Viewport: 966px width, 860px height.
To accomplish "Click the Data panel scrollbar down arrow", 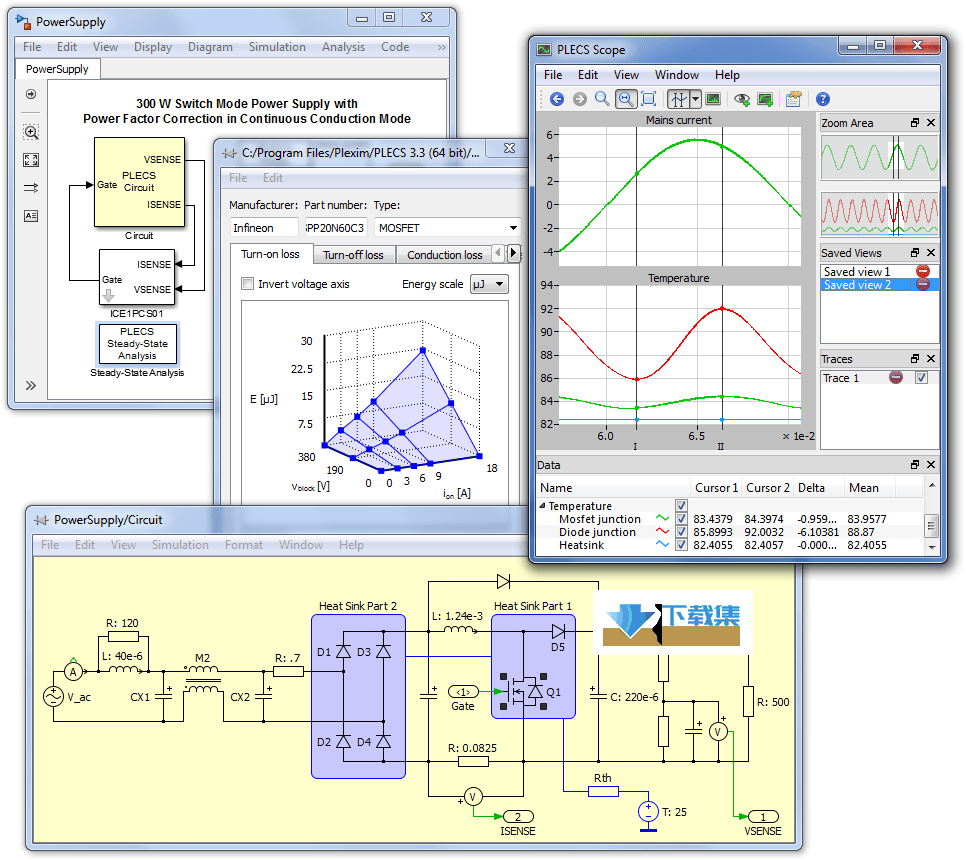I will pos(932,547).
